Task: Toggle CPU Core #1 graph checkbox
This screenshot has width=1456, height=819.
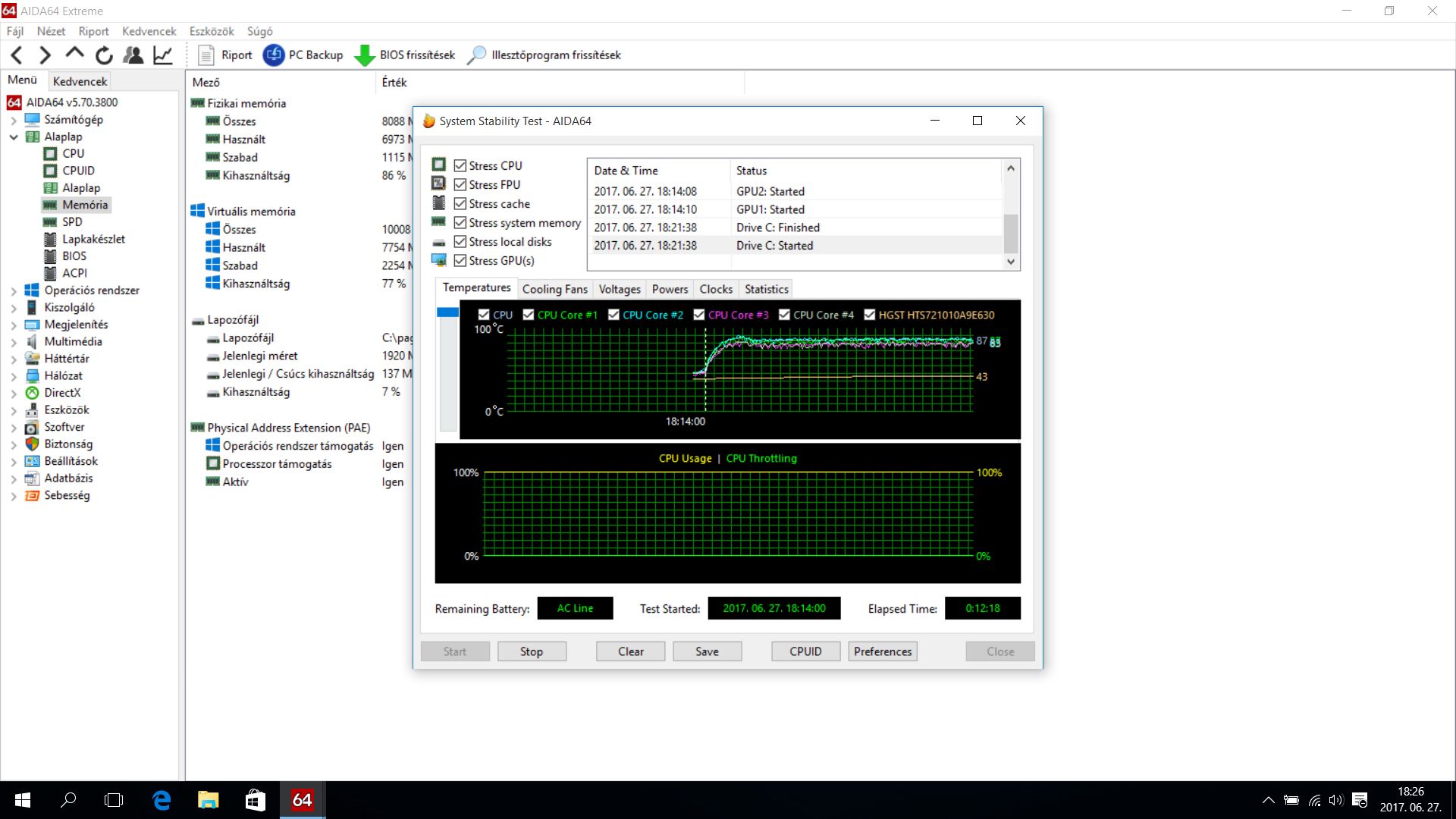Action: [529, 315]
